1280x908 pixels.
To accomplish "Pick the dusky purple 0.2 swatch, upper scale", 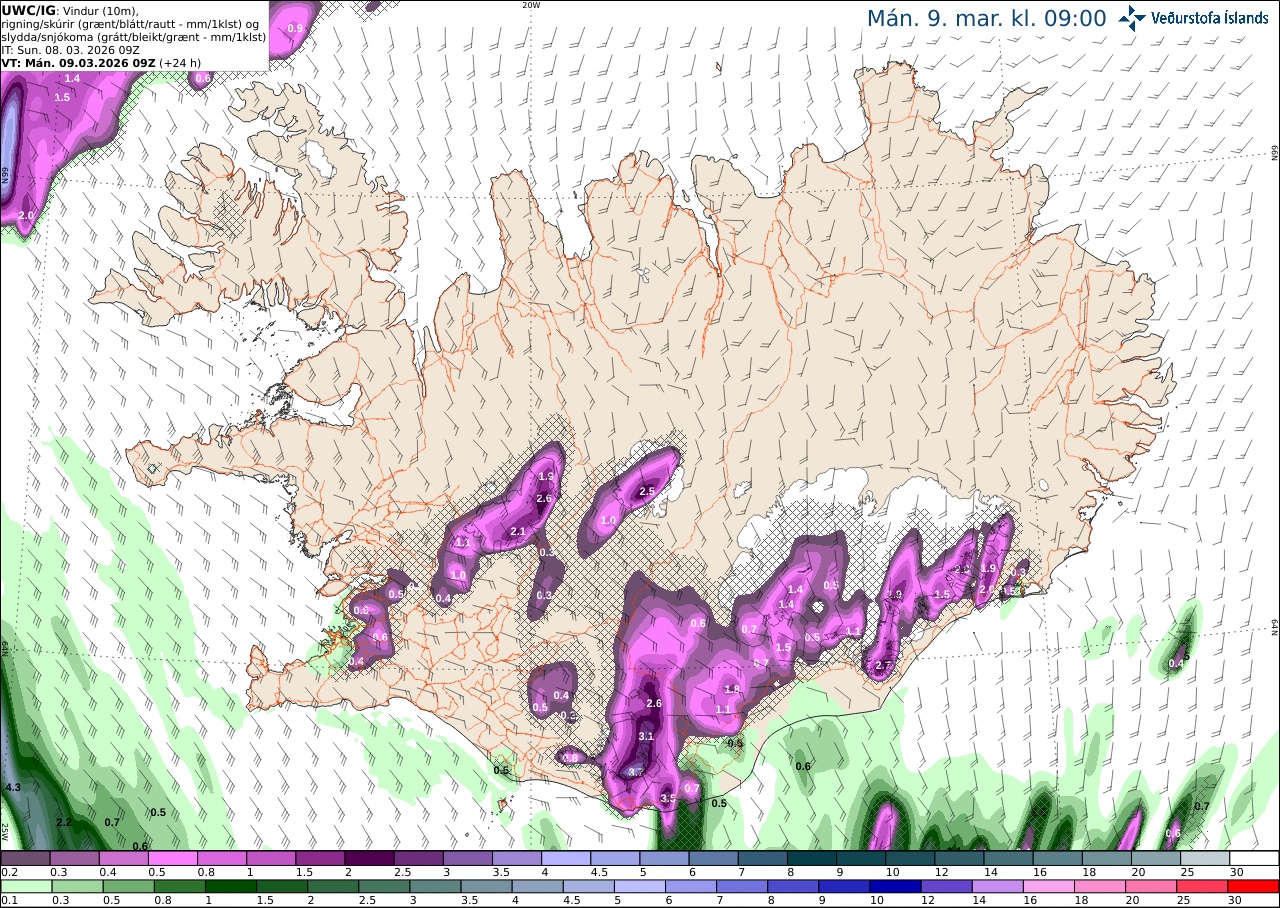I will [25, 858].
